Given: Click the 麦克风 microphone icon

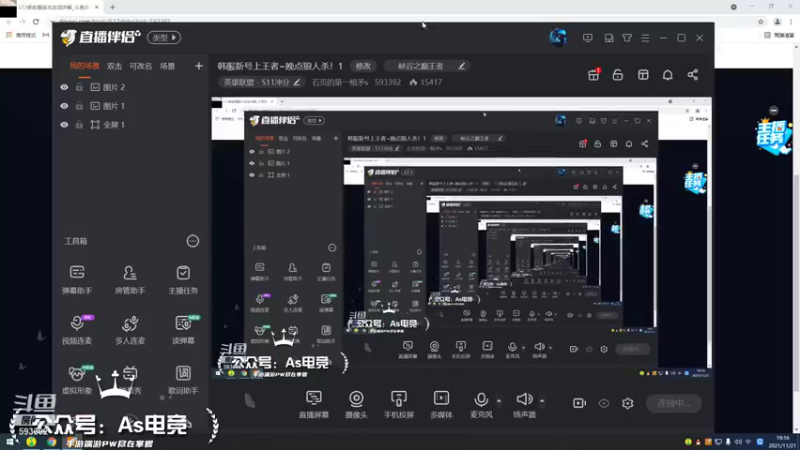Looking at the screenshot, I should (481, 400).
